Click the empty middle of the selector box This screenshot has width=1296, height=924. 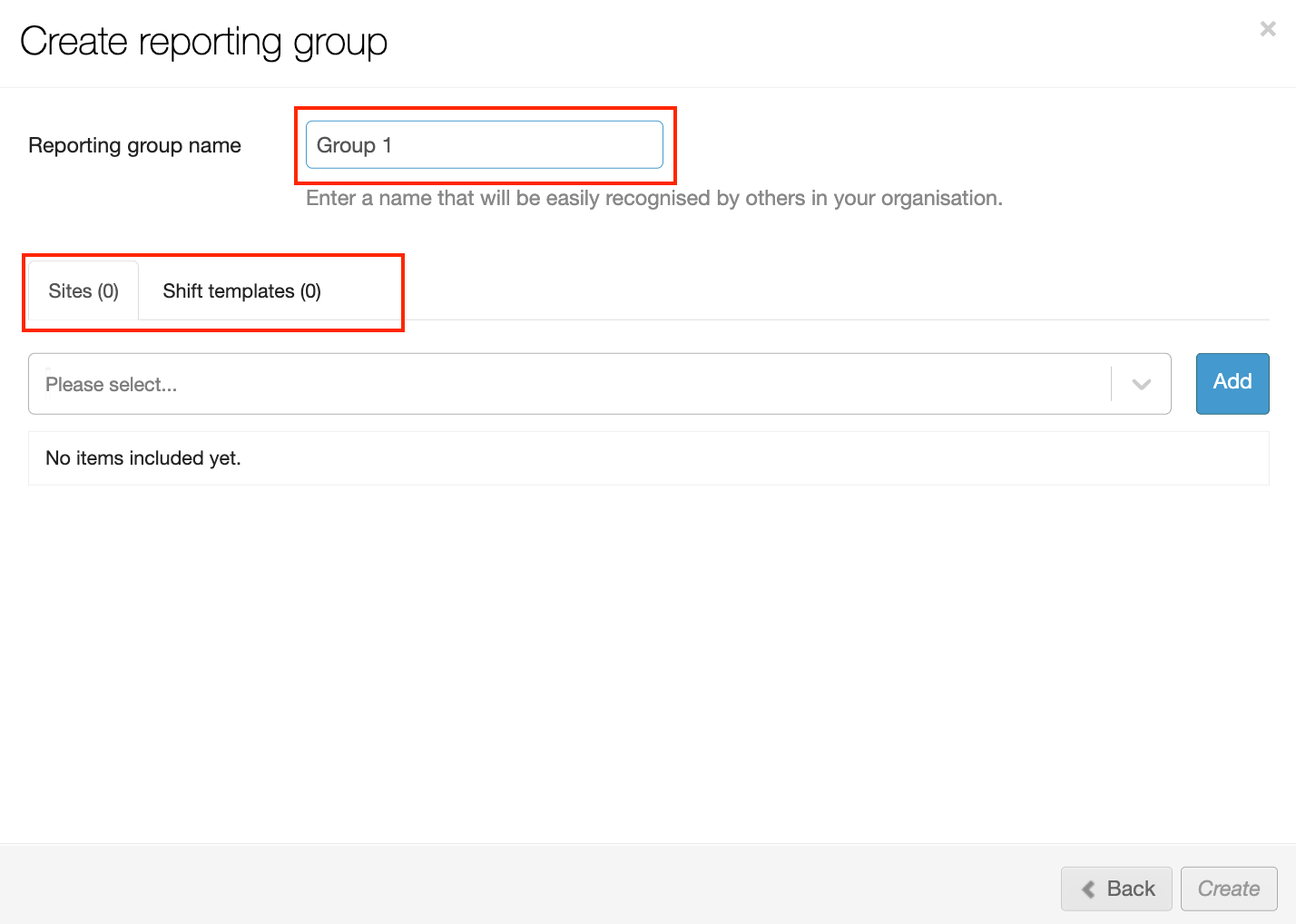pyautogui.click(x=635, y=384)
